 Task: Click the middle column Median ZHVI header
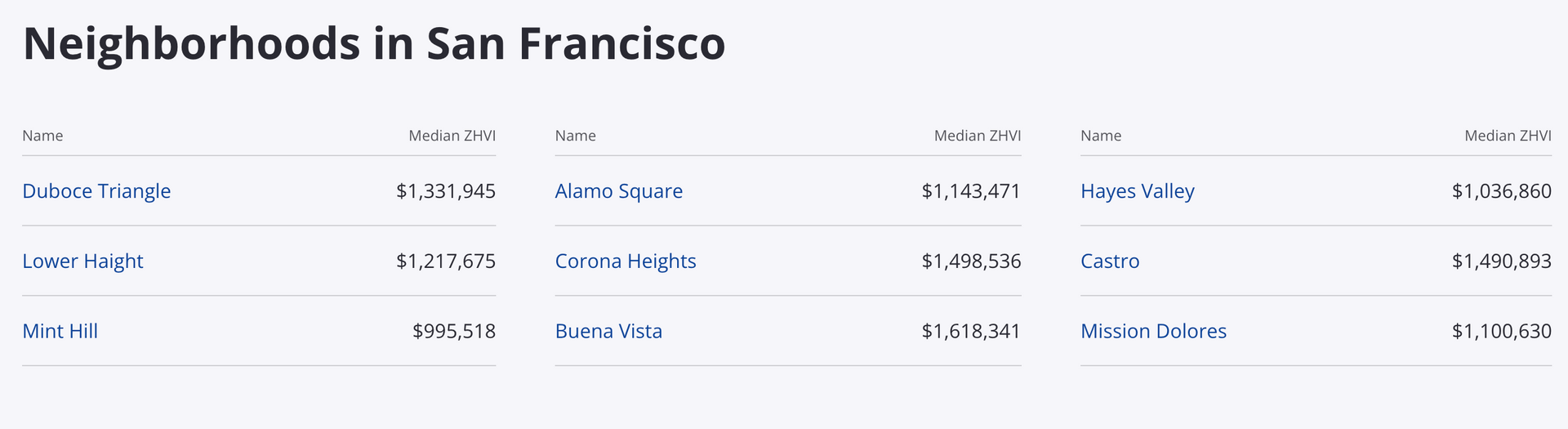click(978, 136)
